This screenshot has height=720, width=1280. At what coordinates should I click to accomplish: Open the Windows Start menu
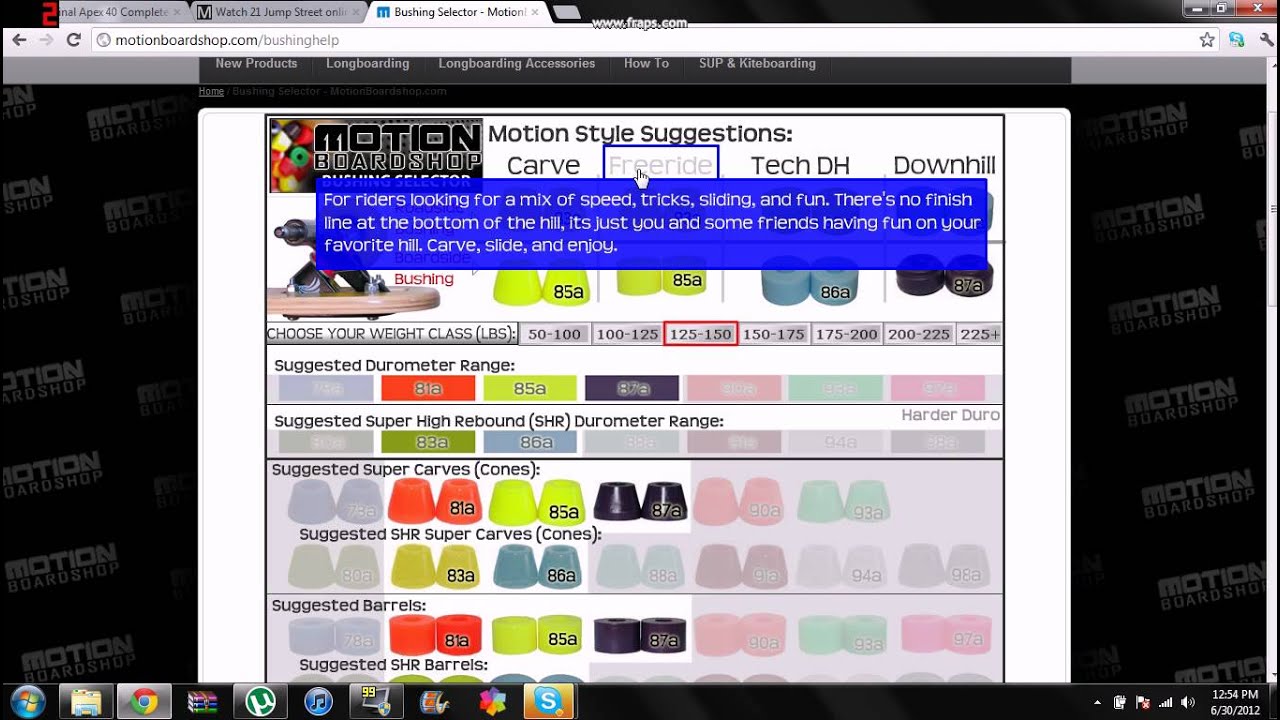coord(25,702)
